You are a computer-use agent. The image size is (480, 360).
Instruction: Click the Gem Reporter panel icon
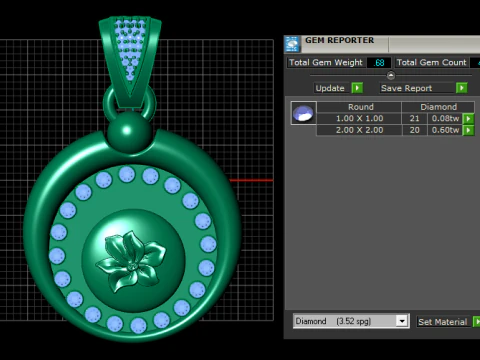coord(292,44)
